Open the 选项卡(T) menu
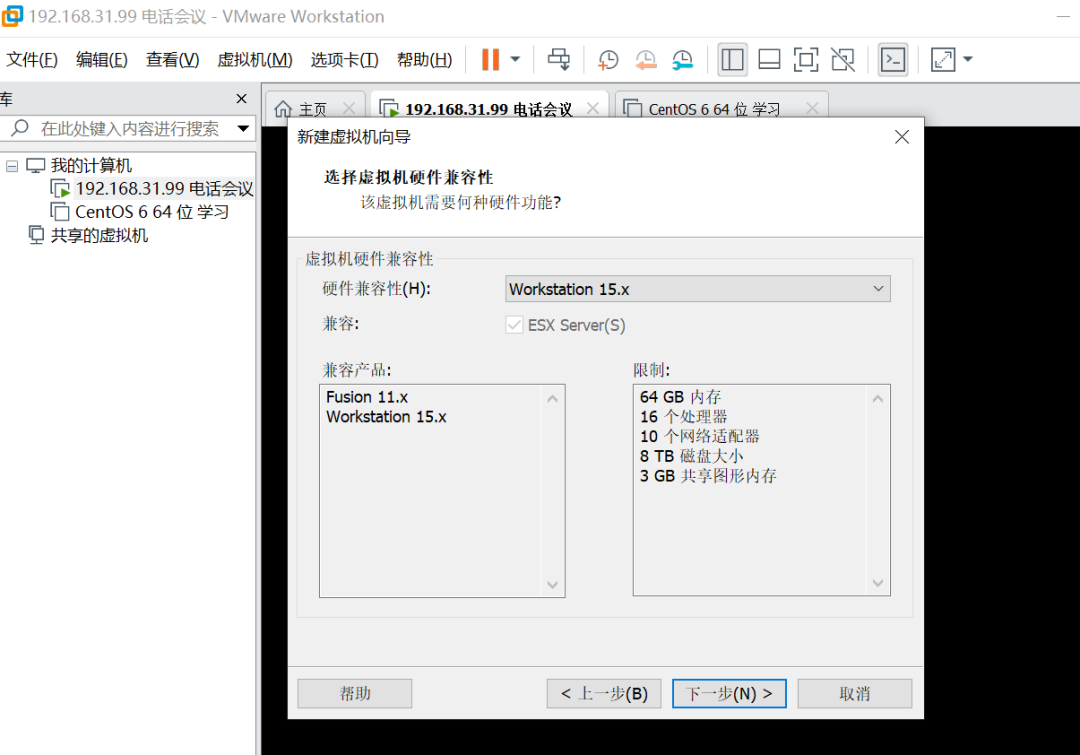Viewport: 1080px width, 755px height. (344, 60)
